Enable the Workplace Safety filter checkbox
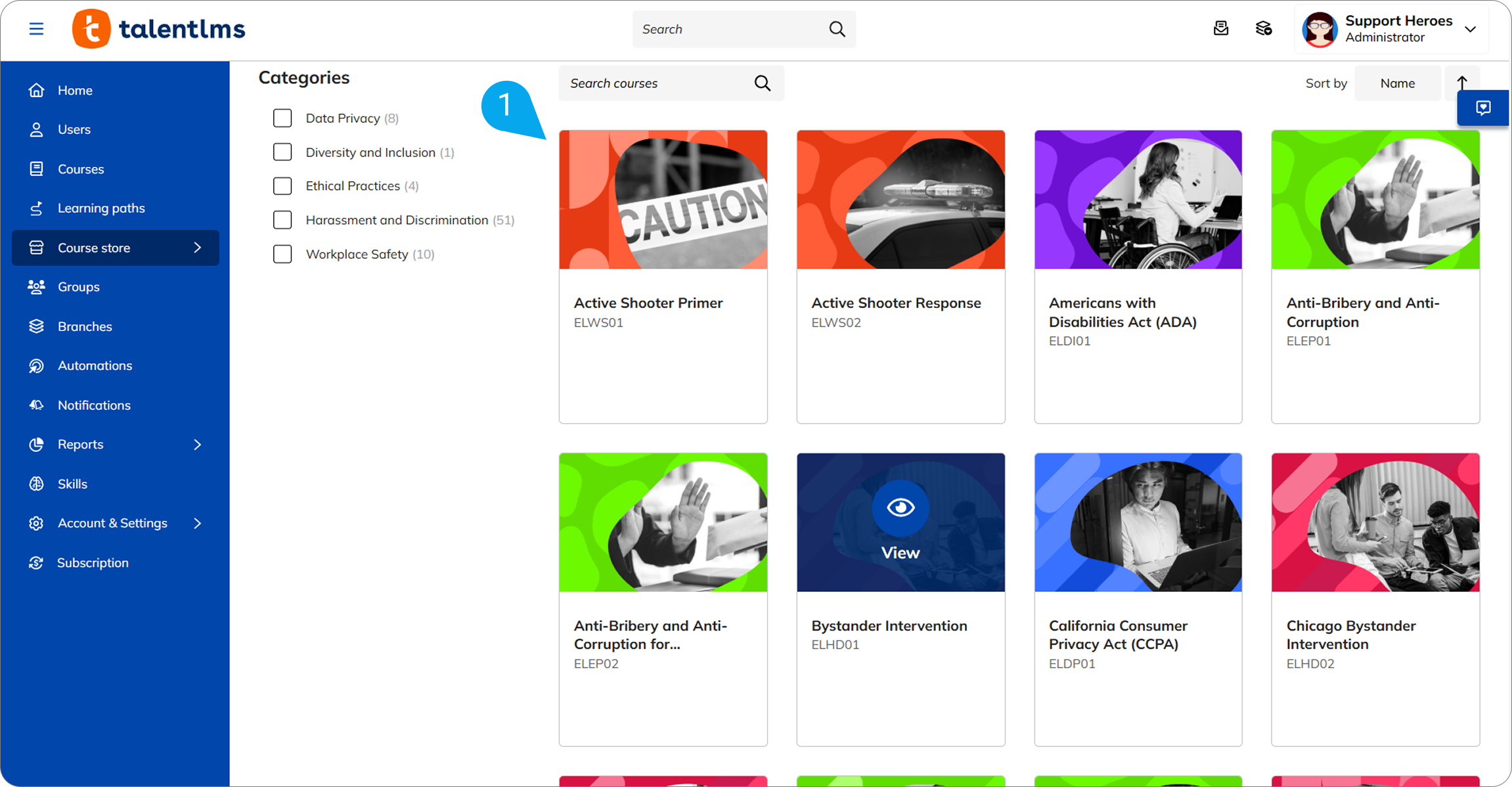The height and width of the screenshot is (787, 1512). 282,254
